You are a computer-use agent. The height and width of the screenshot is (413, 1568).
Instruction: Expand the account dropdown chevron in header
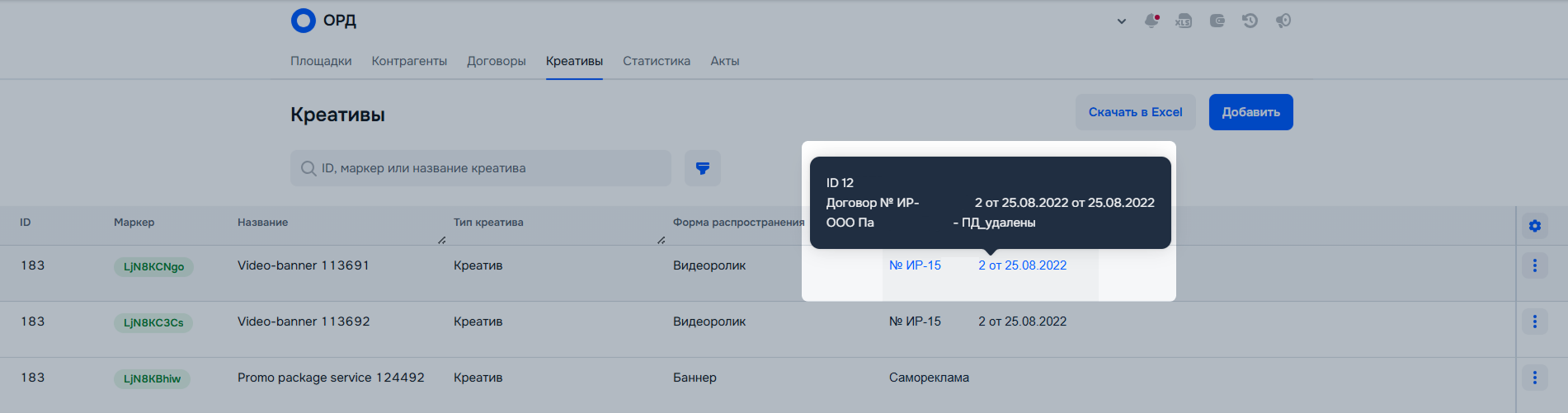click(x=1122, y=21)
